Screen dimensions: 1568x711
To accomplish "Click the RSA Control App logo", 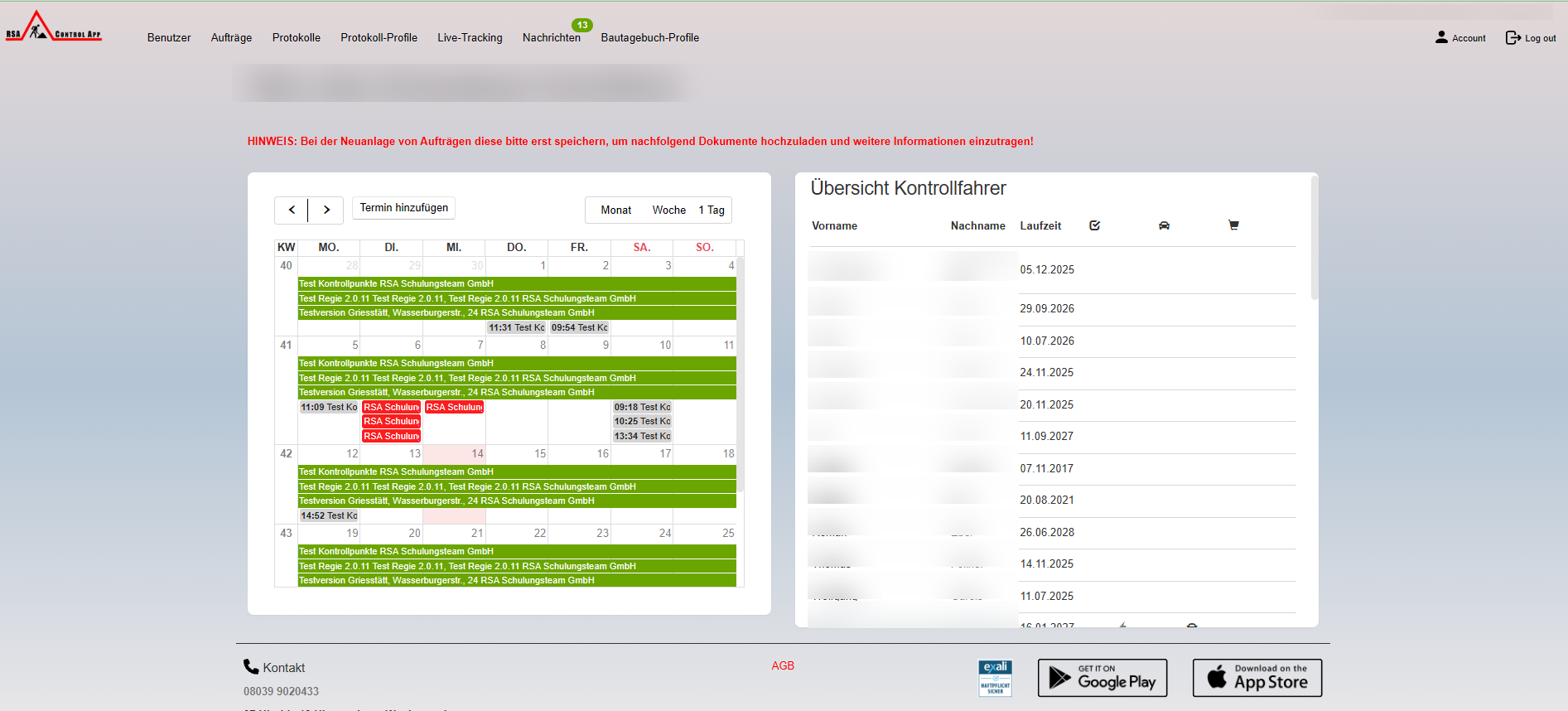I will click(x=54, y=27).
